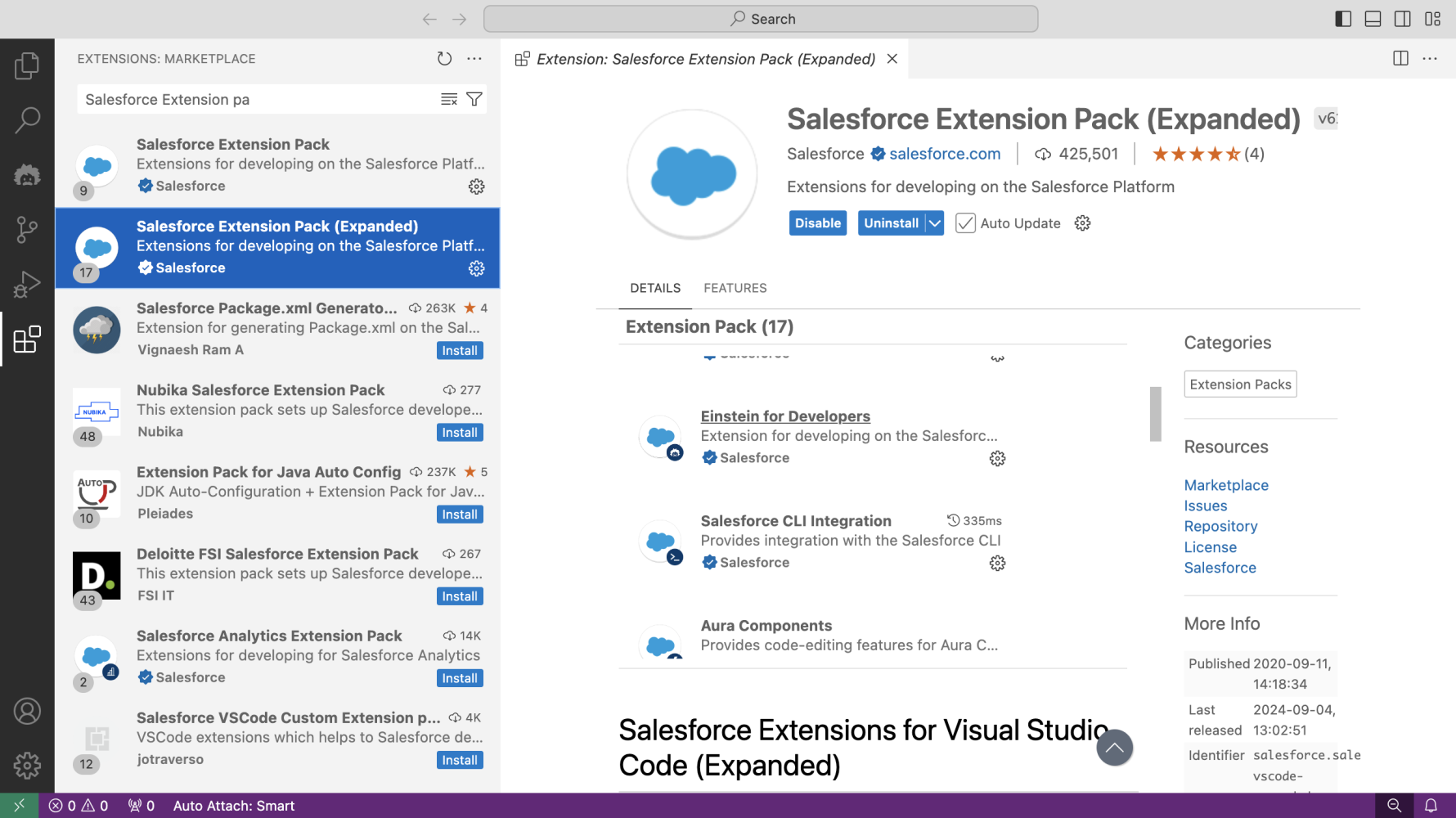This screenshot has width=1456, height=818.
Task: Open the Run and Debug view
Action: [27, 284]
